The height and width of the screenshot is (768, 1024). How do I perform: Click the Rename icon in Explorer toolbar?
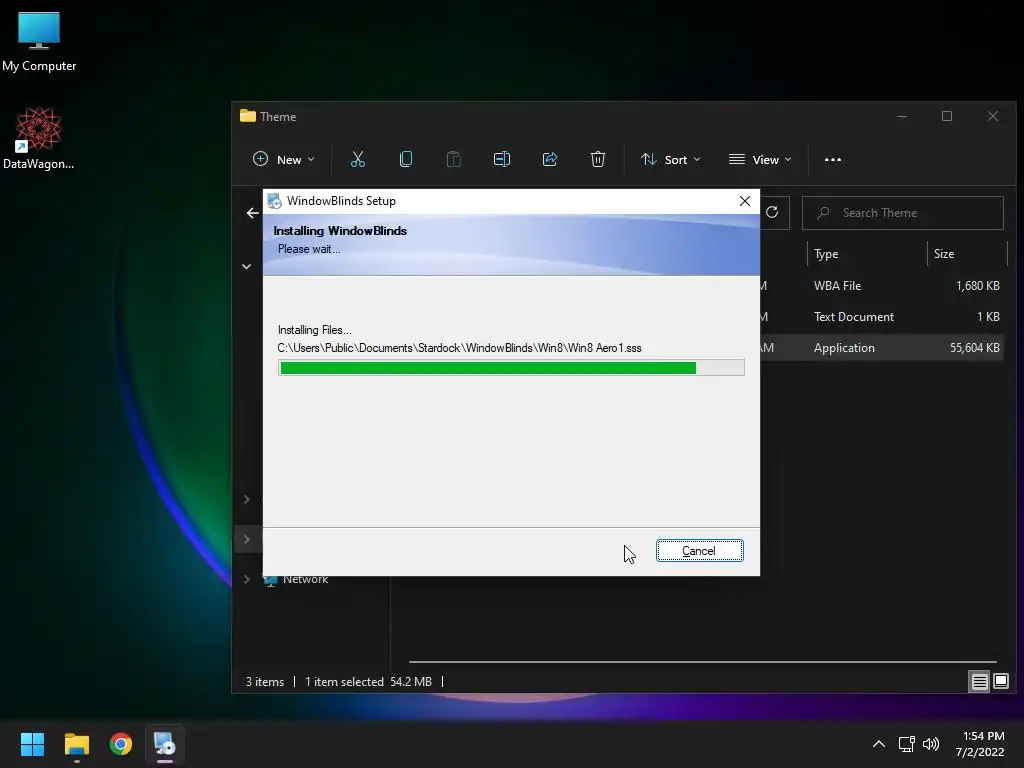click(x=502, y=159)
